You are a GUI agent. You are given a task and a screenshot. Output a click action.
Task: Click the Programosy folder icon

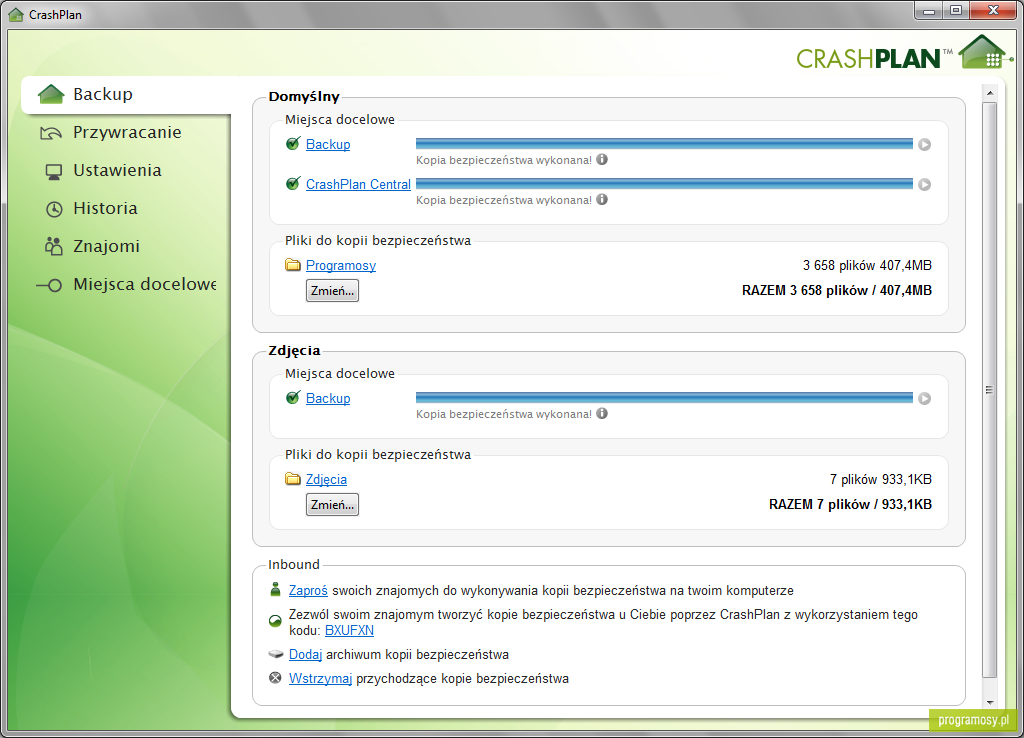293,265
